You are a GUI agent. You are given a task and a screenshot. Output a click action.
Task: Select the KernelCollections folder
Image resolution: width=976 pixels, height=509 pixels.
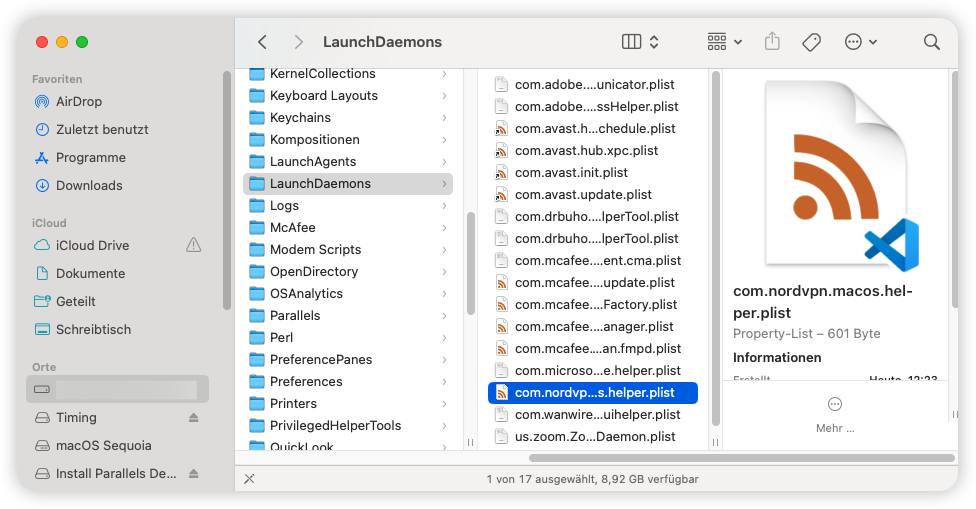[x=322, y=74]
